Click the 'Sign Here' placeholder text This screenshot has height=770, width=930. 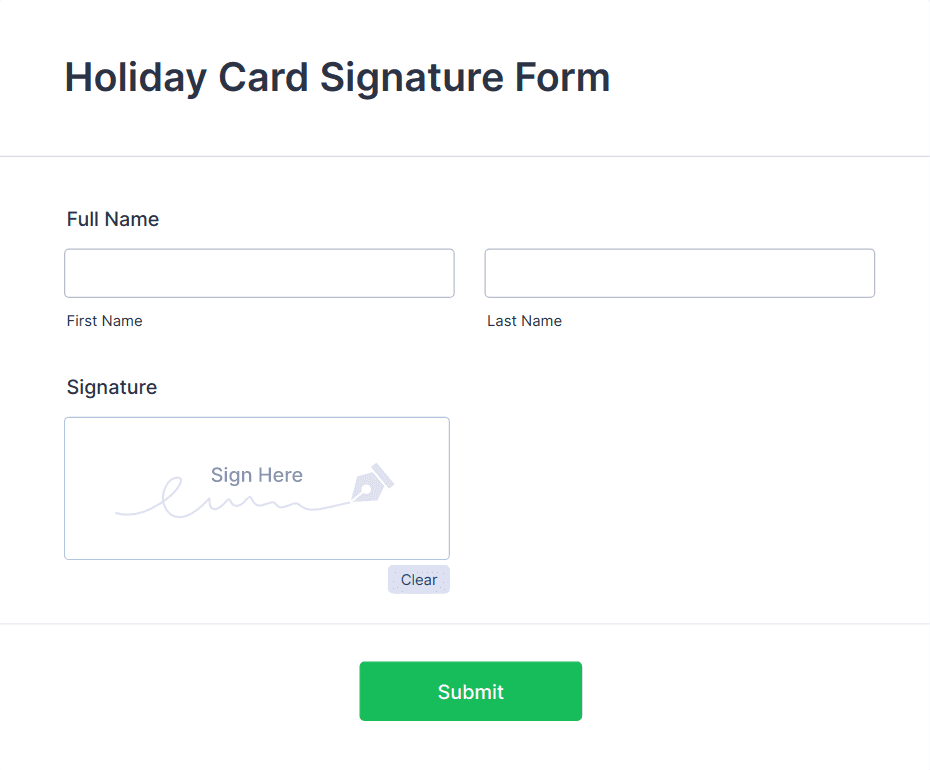point(256,474)
